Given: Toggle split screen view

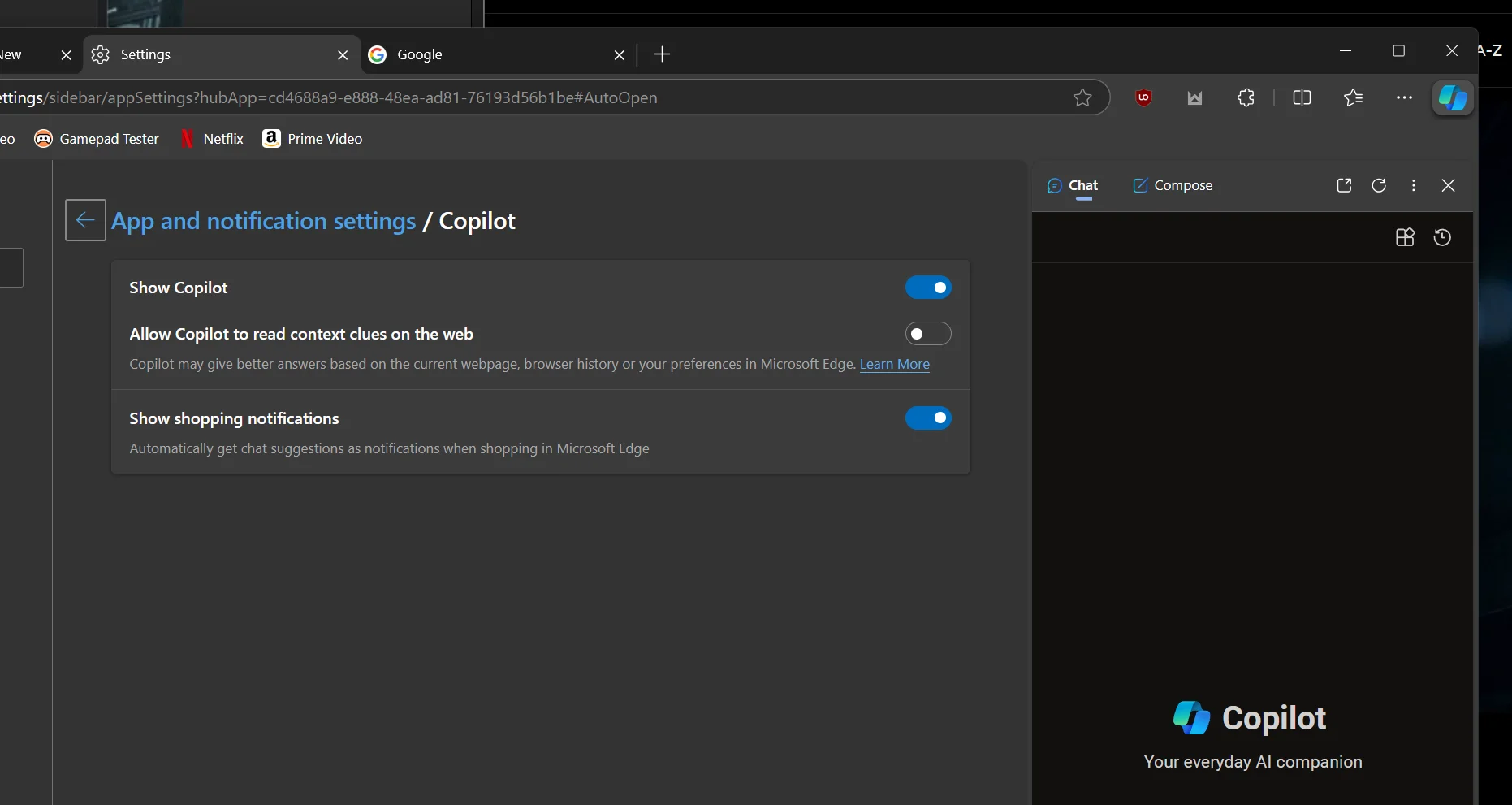Looking at the screenshot, I should (1302, 98).
